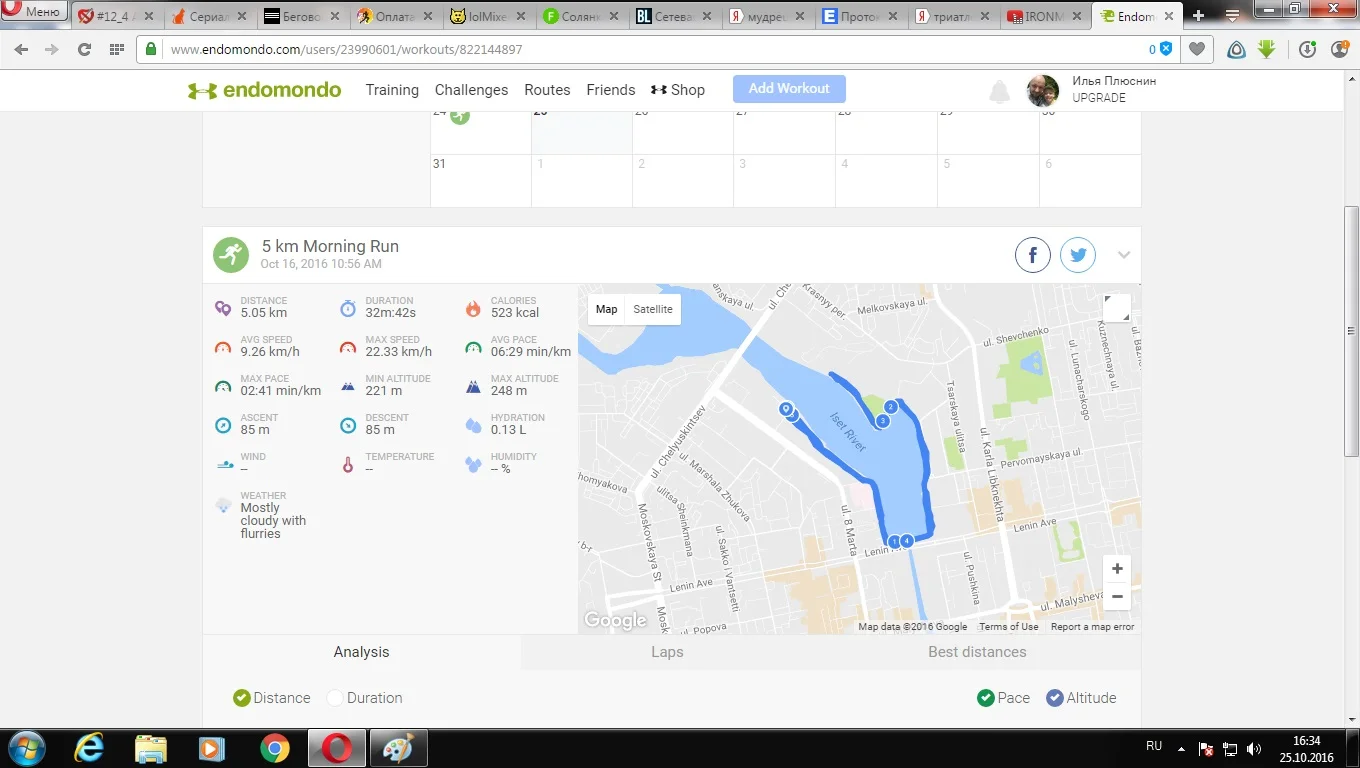1360x768 pixels.
Task: Click the Endomondo logo
Action: pos(264,90)
